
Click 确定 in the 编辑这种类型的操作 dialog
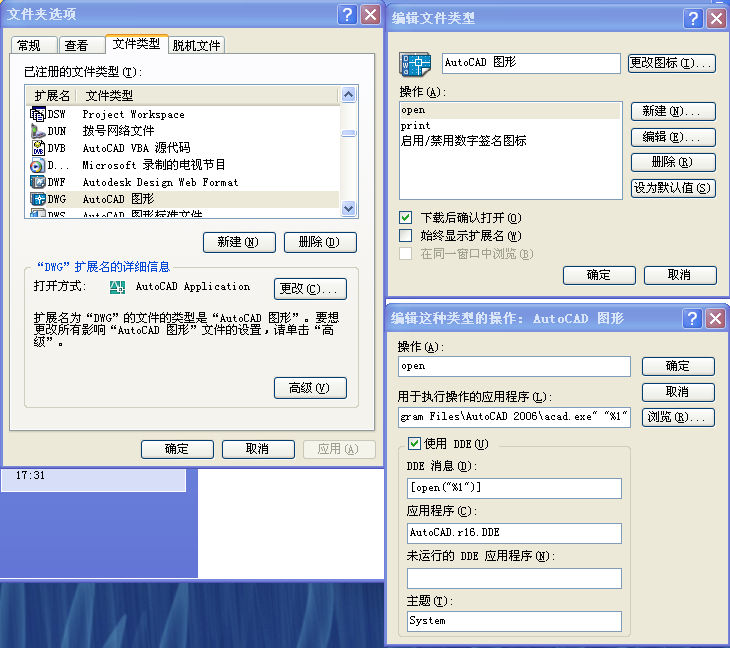click(x=678, y=366)
